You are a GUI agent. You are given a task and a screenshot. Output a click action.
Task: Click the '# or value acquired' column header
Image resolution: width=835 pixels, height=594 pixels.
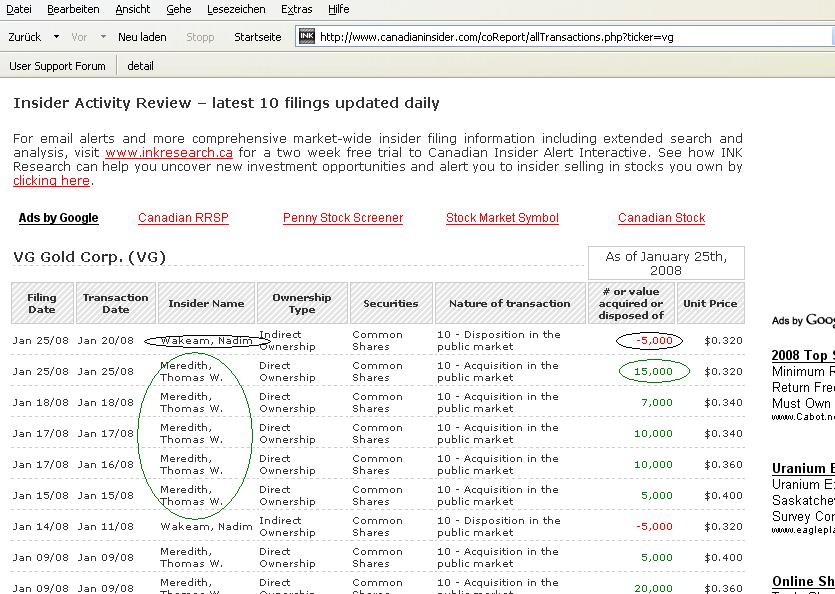(631, 303)
